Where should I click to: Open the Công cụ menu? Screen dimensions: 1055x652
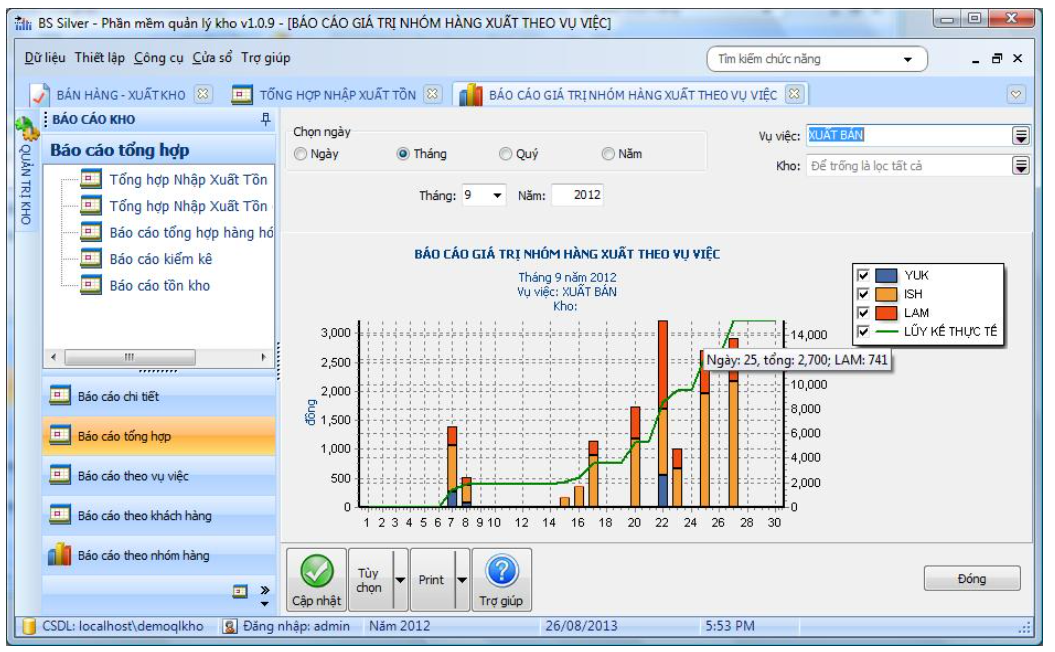tap(159, 58)
